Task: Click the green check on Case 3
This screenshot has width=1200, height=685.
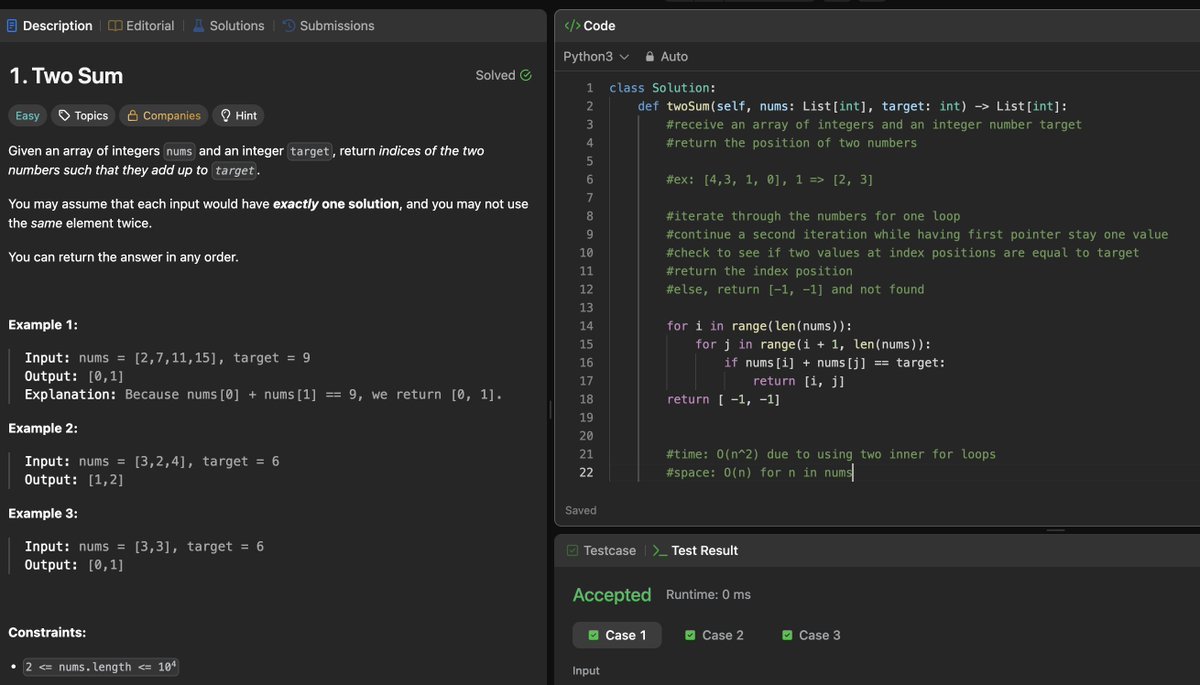Action: [x=787, y=635]
